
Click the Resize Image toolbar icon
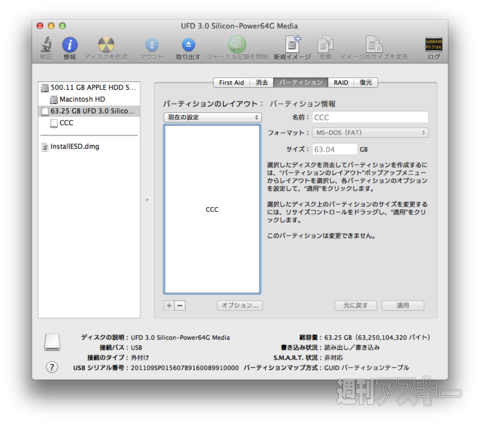(374, 44)
